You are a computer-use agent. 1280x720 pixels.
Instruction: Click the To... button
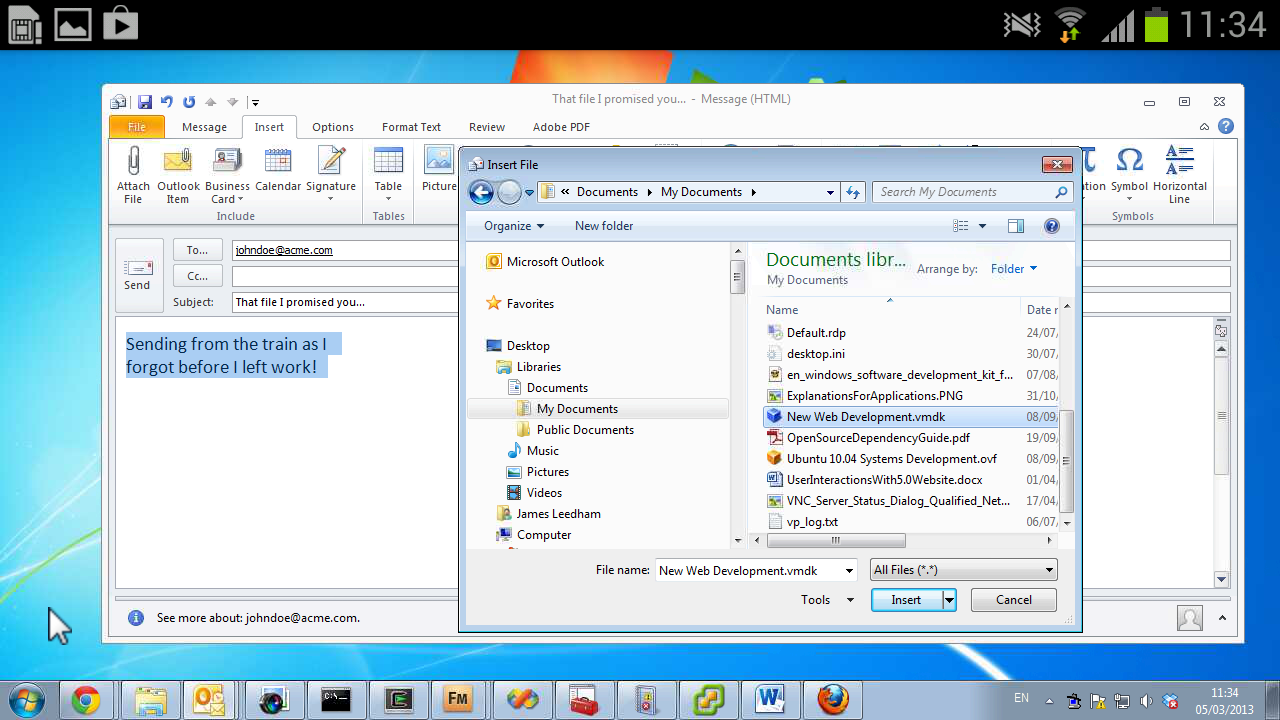pyautogui.click(x=198, y=250)
